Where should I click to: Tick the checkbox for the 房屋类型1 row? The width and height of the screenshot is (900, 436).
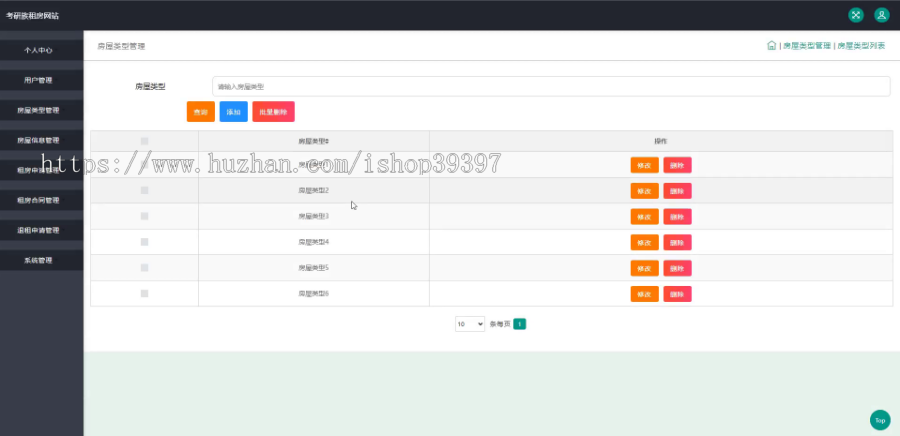click(145, 165)
